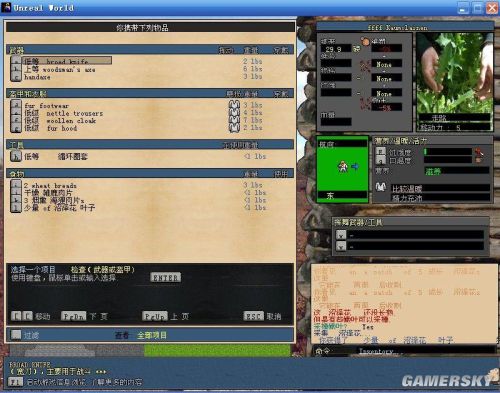The image size is (500, 393).
Task: Click the thirst key icon in status panel
Action: click(380, 161)
